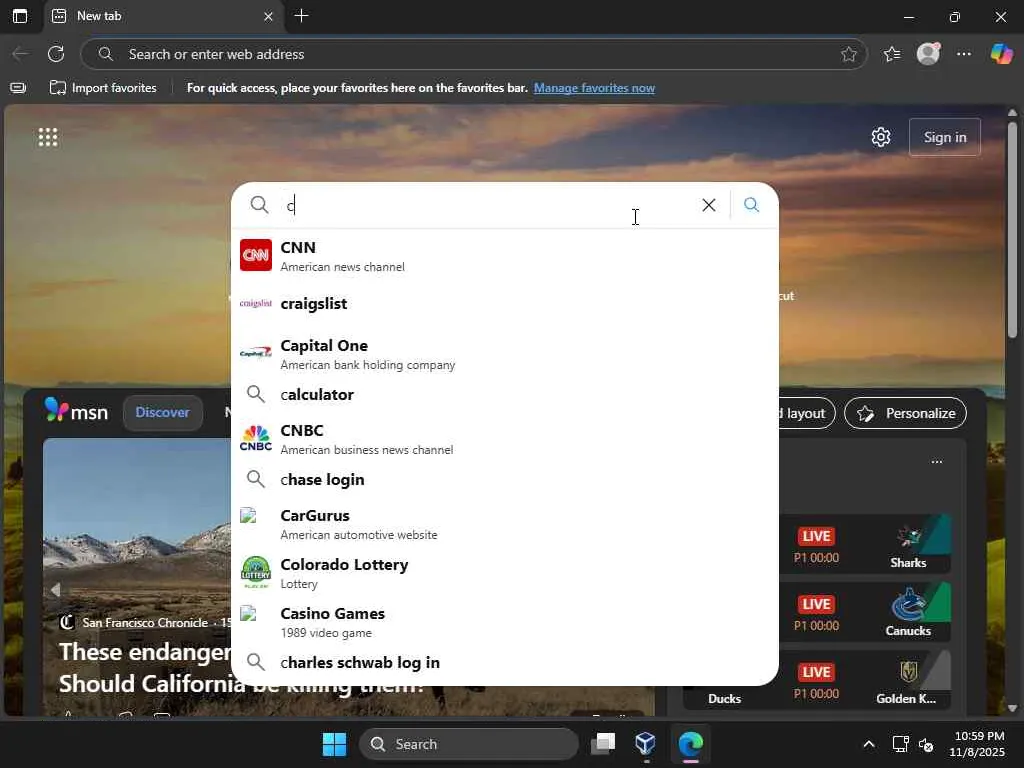Viewport: 1024px width, 768px height.
Task: Open Task View on the taskbar
Action: point(603,744)
